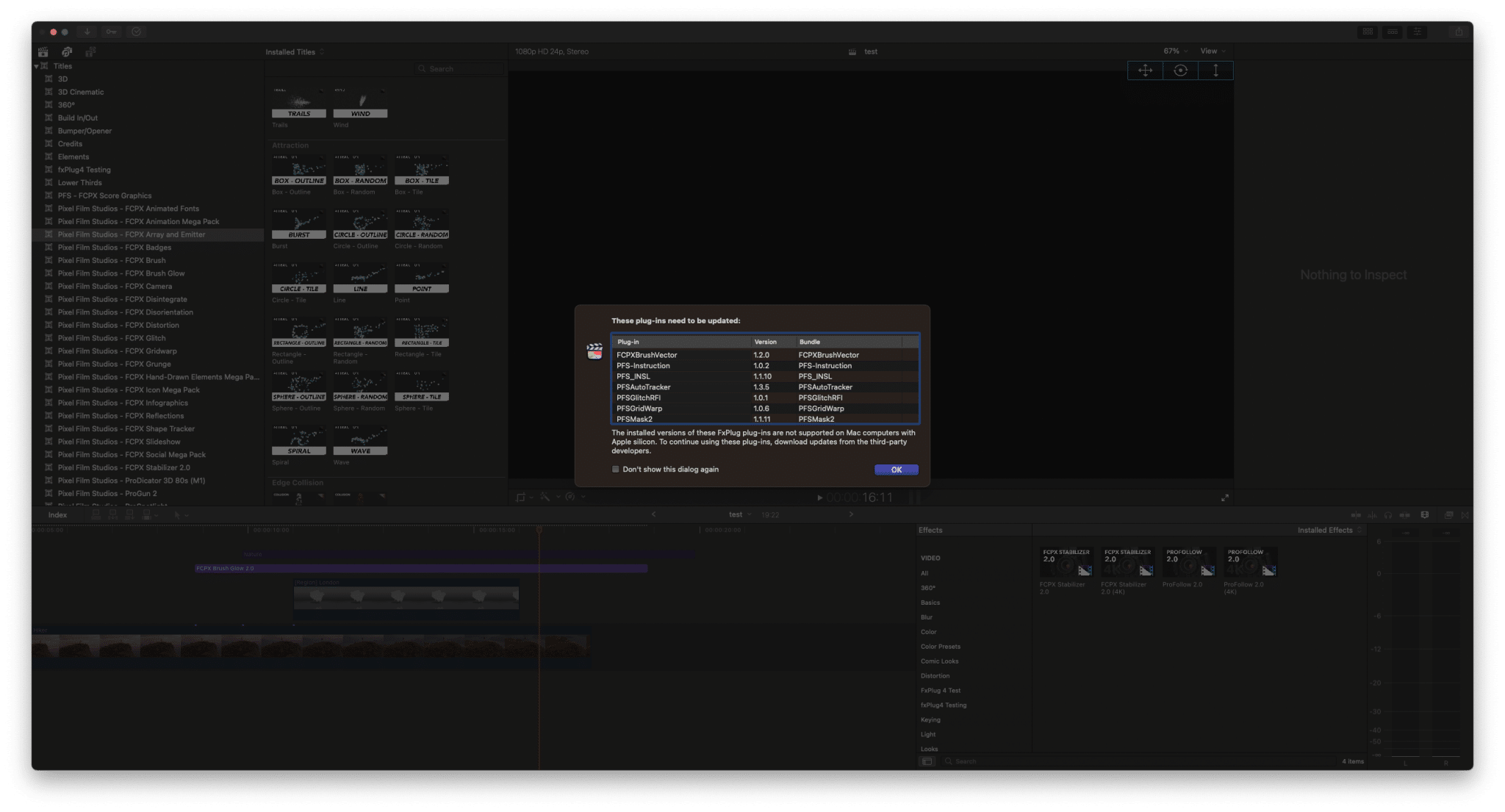Open the retime options dropdown chevron
The height and width of the screenshot is (812, 1505).
[x=583, y=497]
